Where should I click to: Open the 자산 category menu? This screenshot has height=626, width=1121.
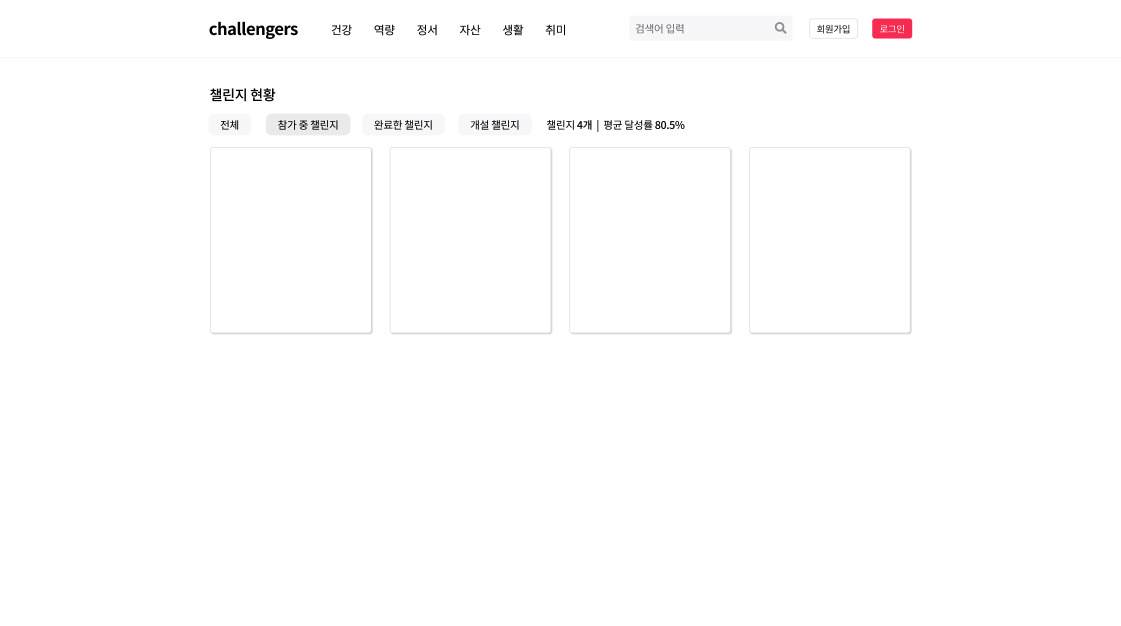click(x=470, y=30)
